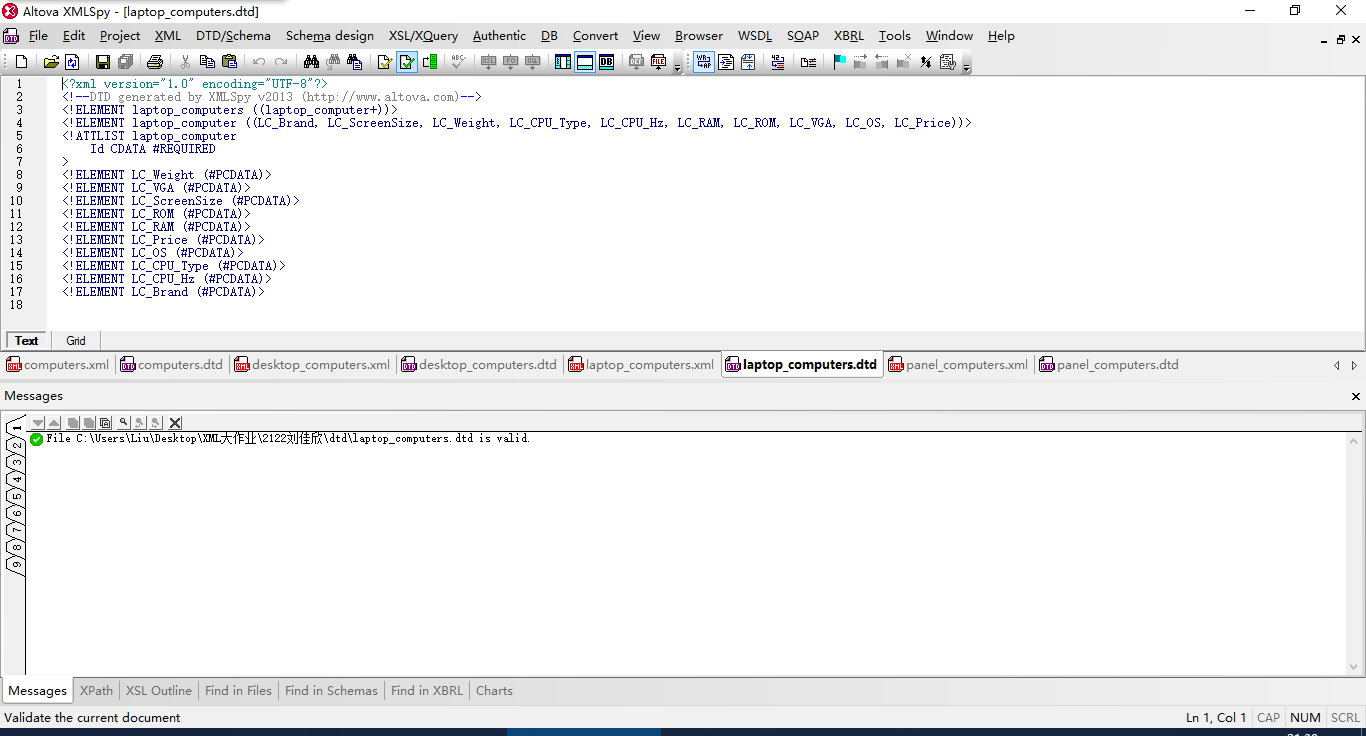
Task: Switch to Grid view tab
Action: (76, 341)
